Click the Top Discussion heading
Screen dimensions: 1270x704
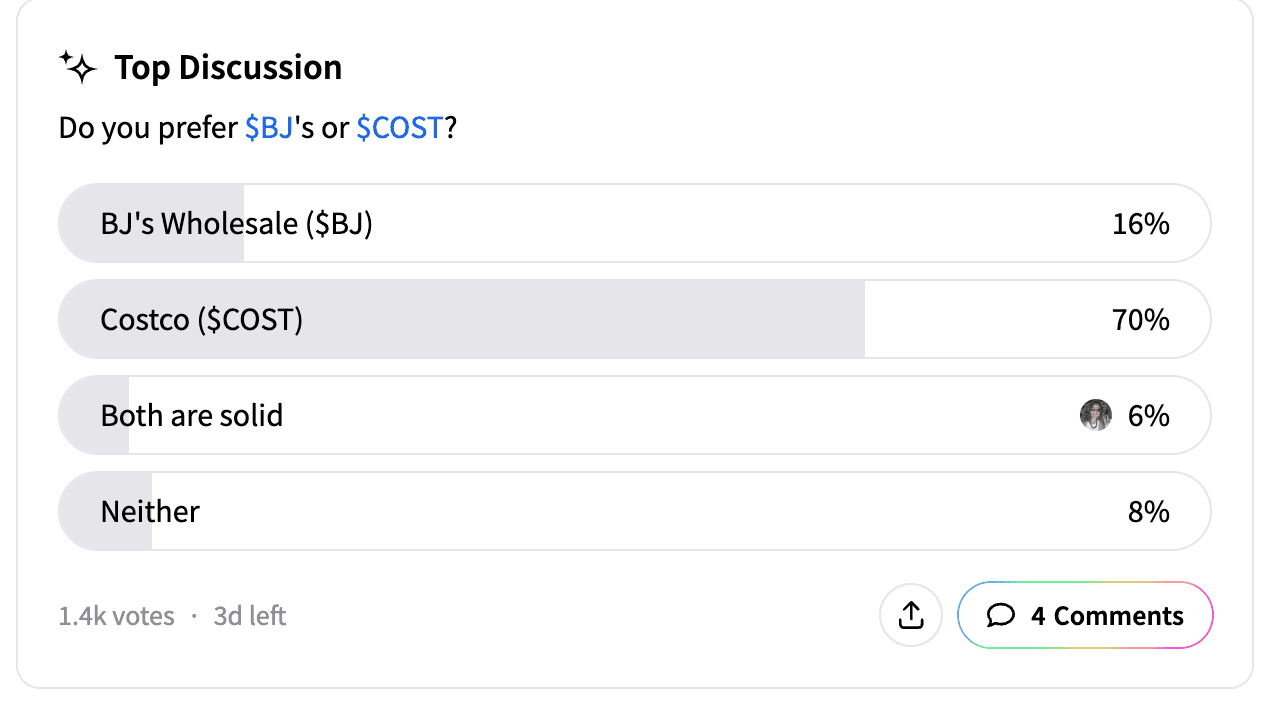tap(228, 68)
